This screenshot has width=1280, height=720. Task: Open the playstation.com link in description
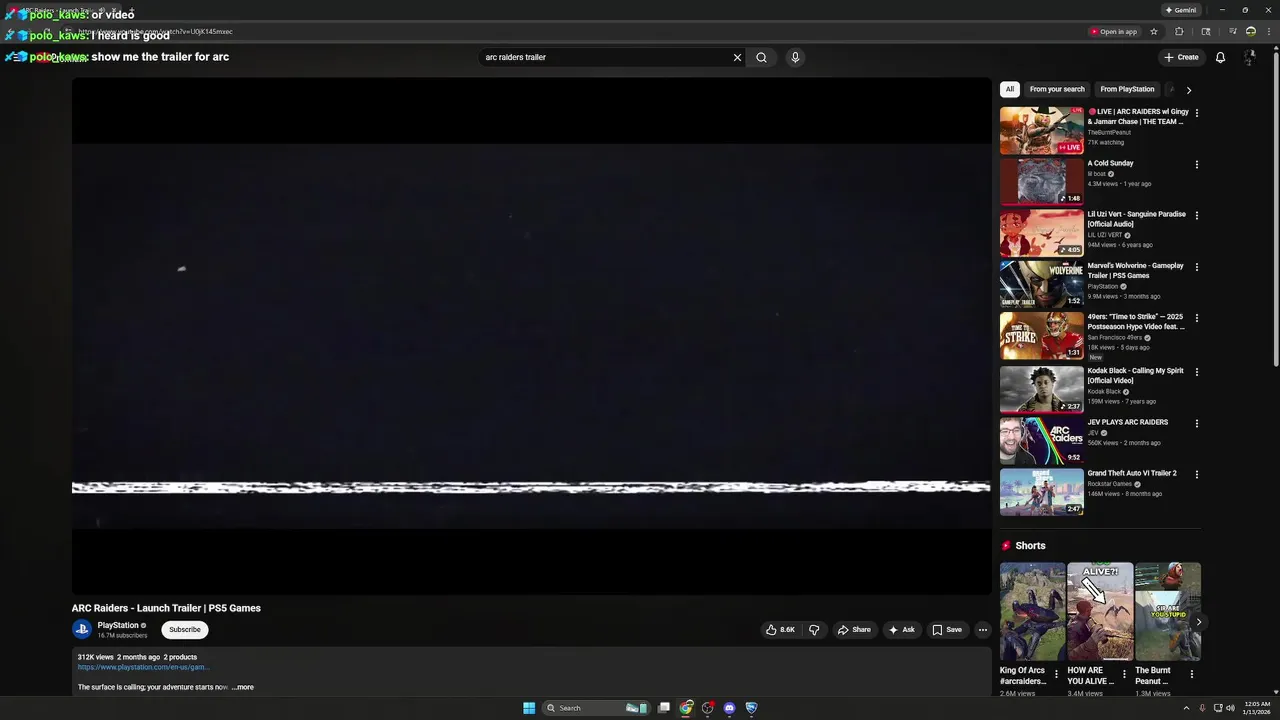(143, 667)
